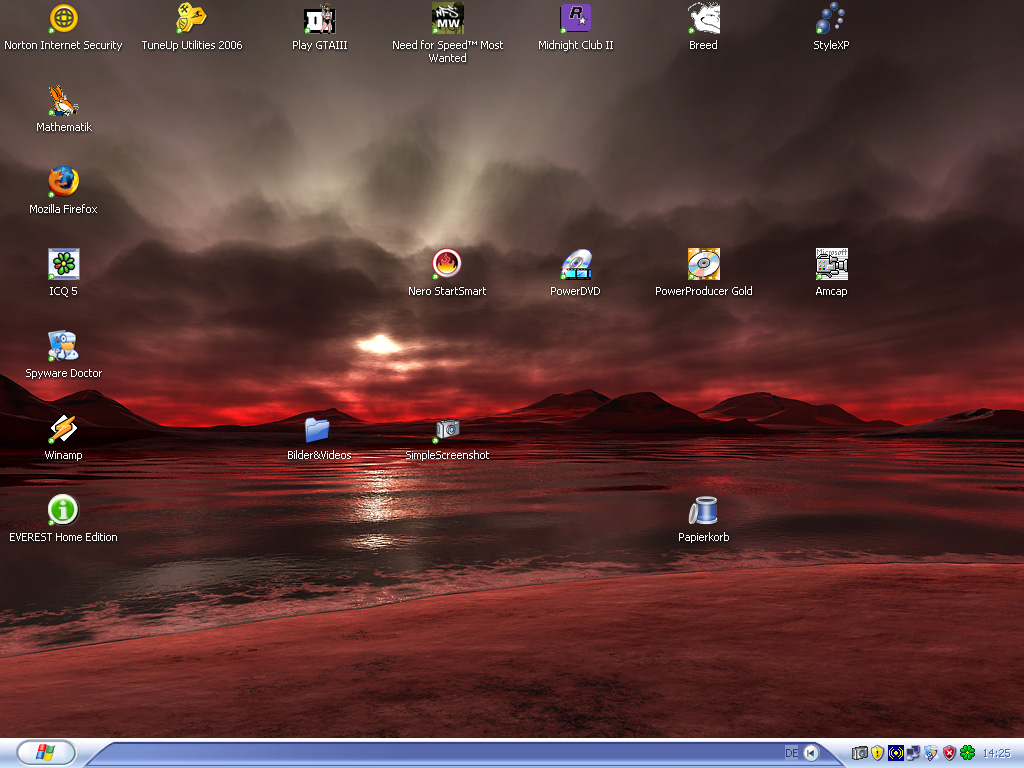This screenshot has height=768, width=1024.
Task: Click the Mozilla Firefox desktop icon
Action: pyautogui.click(x=64, y=182)
